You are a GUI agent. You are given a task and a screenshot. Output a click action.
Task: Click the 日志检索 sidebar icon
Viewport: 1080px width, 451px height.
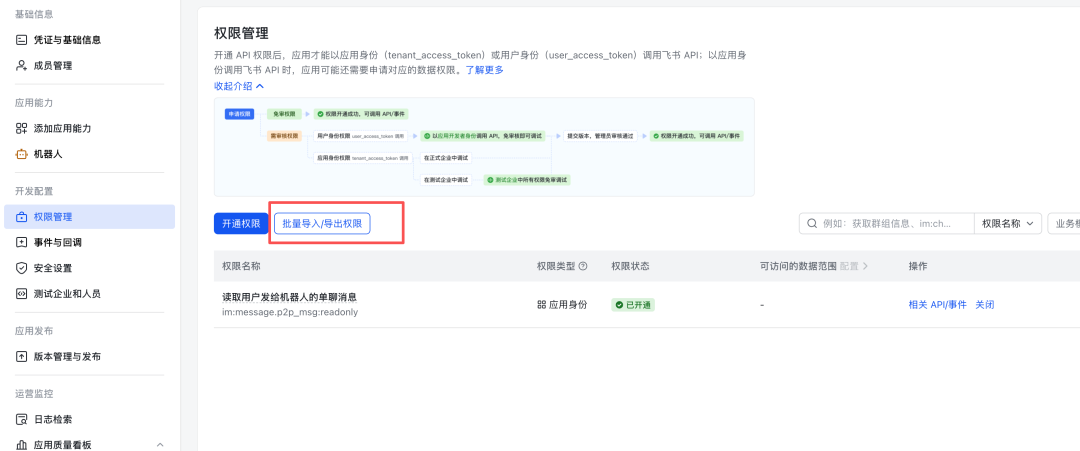22,420
